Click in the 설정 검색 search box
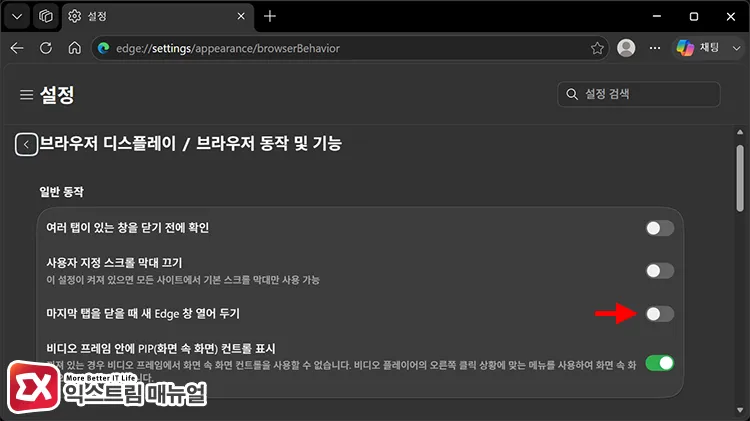 tap(639, 94)
